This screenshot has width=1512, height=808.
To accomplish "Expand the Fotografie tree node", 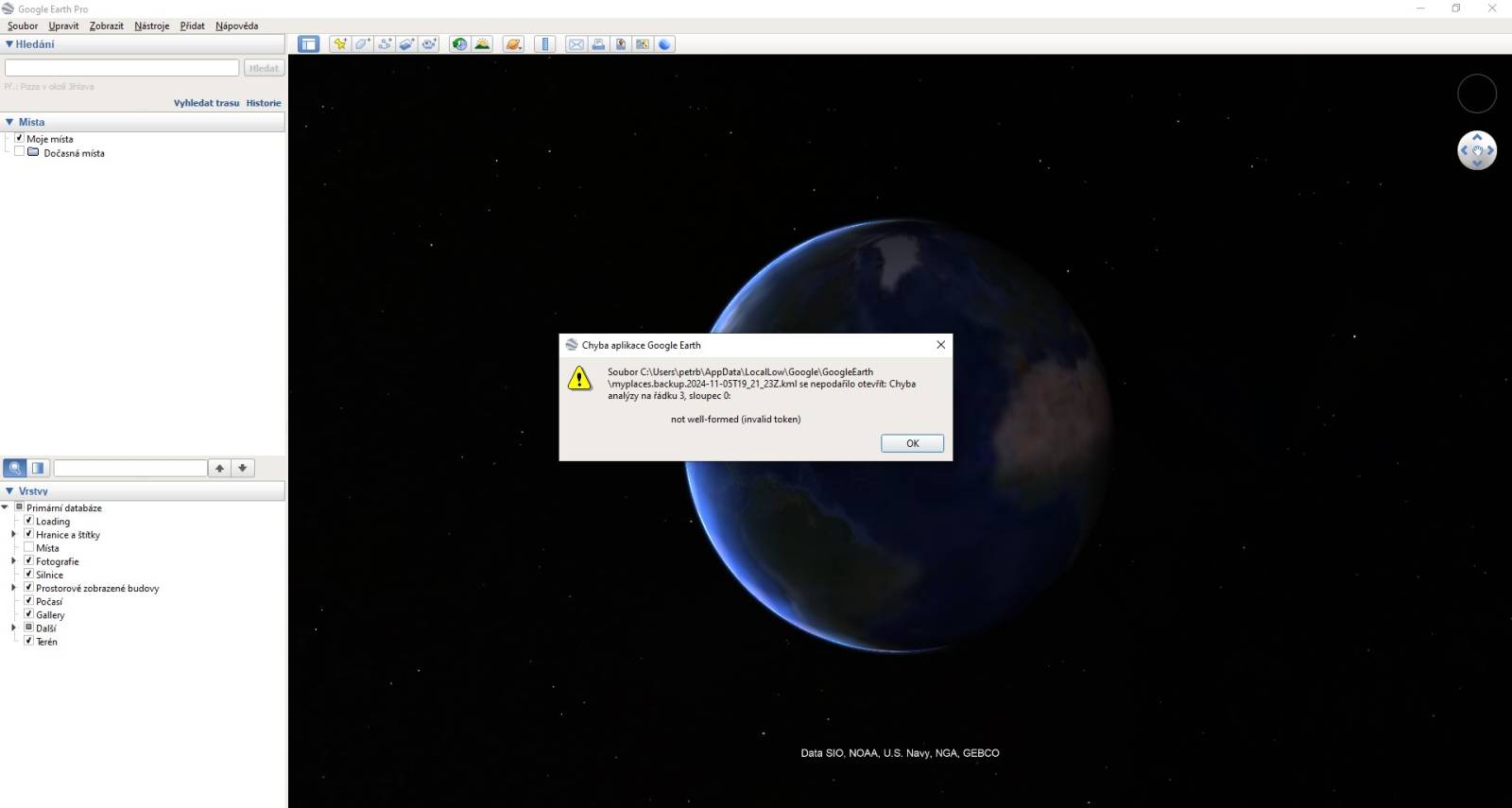I will pyautogui.click(x=13, y=560).
